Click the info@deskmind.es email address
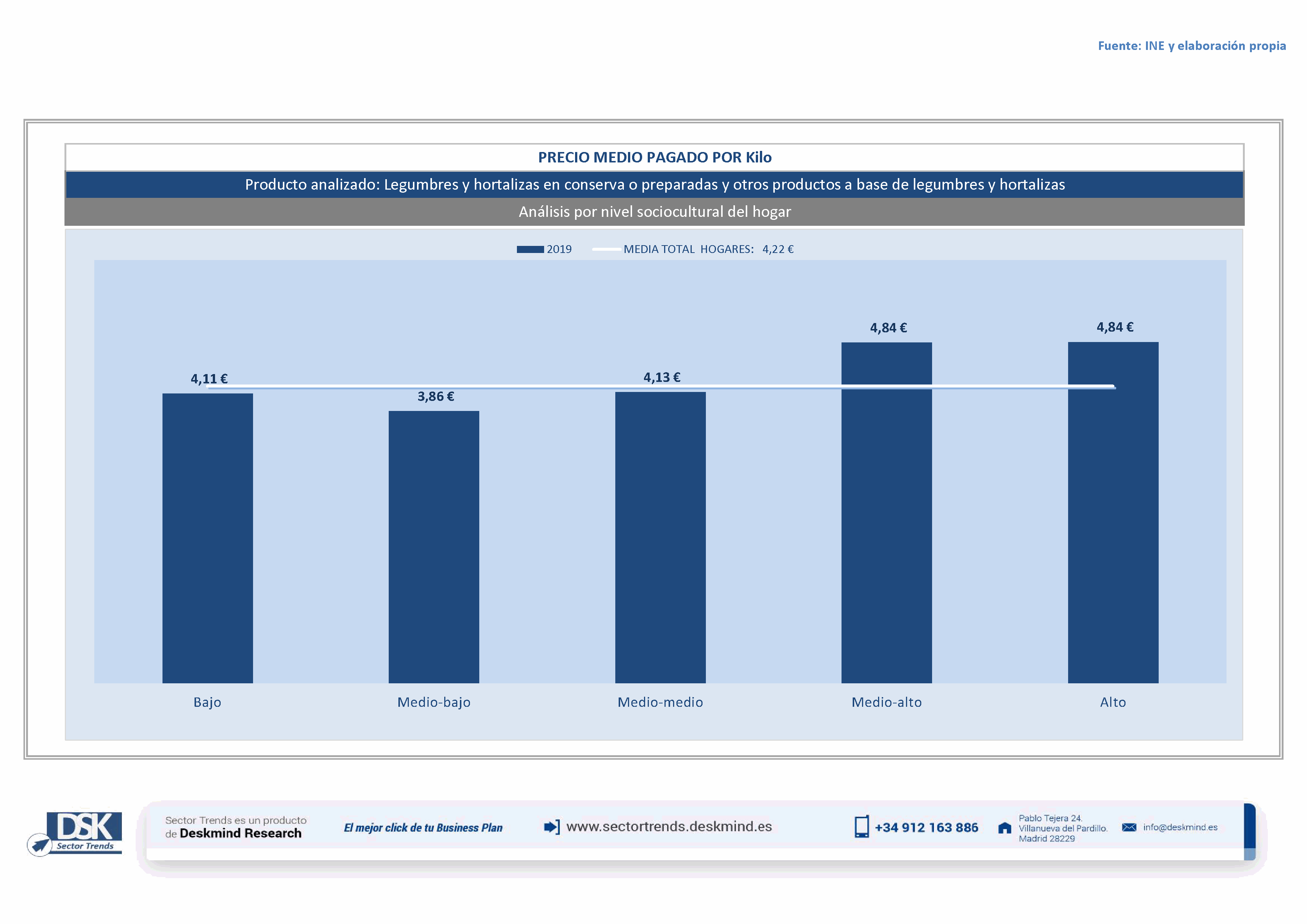1307x924 pixels. click(x=1180, y=827)
